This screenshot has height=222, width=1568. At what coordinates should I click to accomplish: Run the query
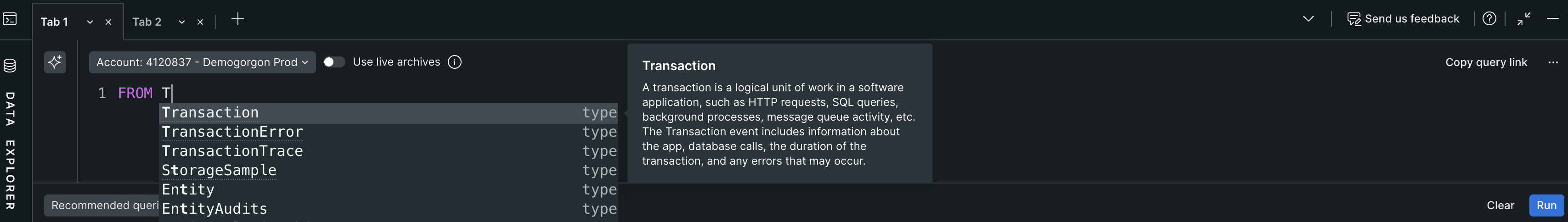coord(1546,205)
